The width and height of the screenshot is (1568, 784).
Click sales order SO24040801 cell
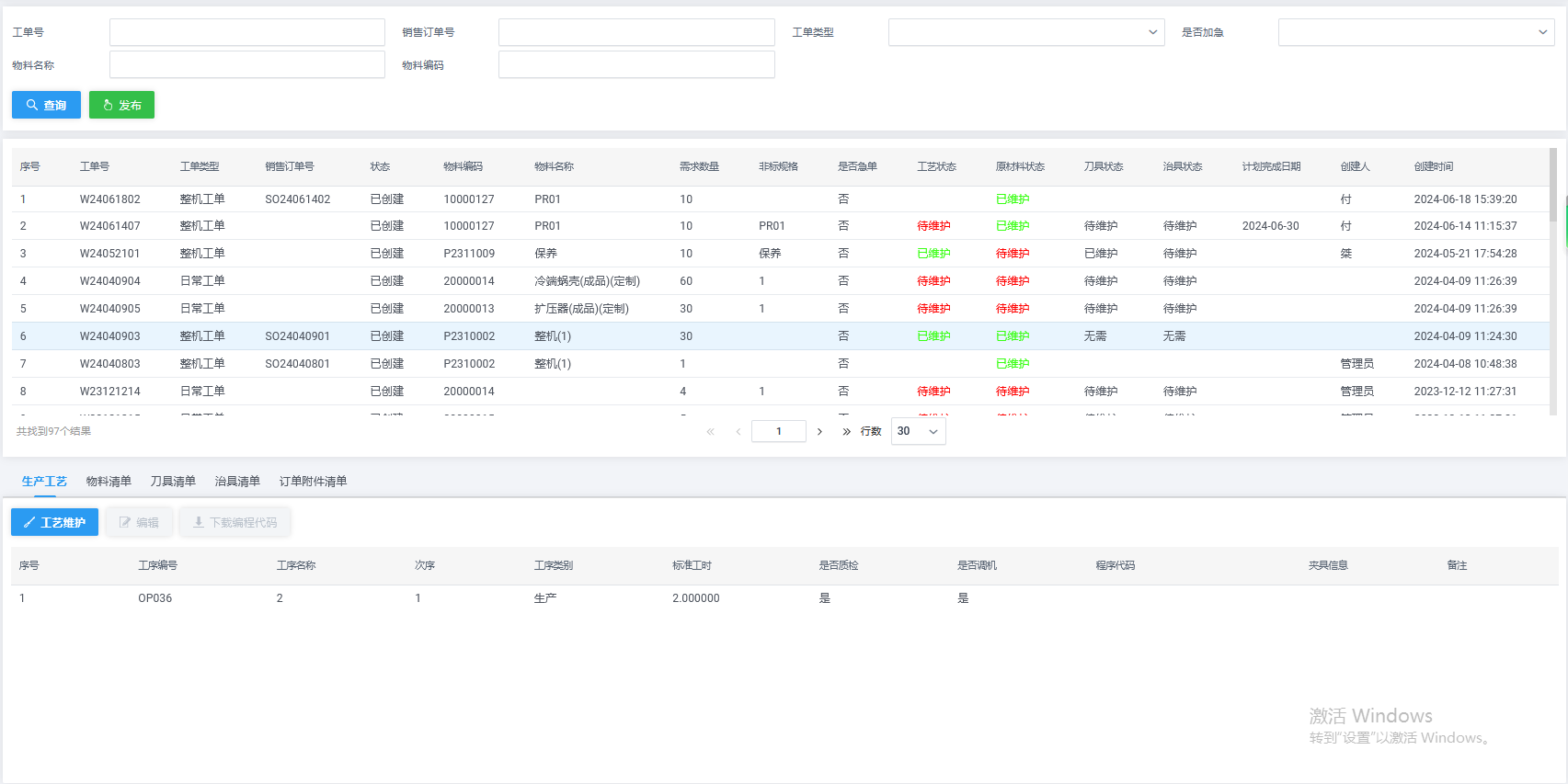pos(297,364)
